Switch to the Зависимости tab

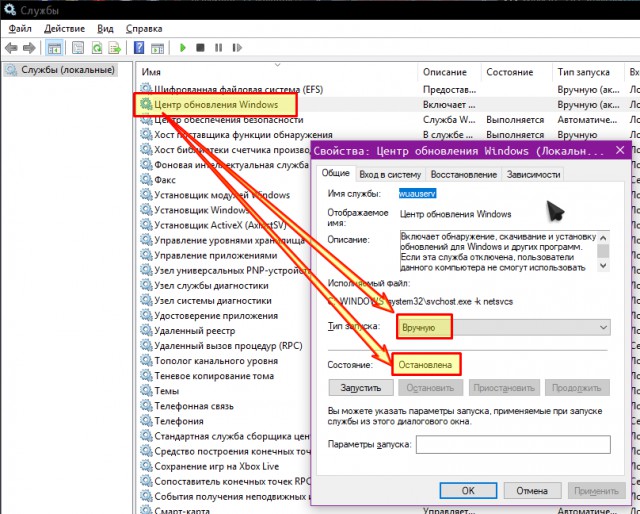[533, 175]
